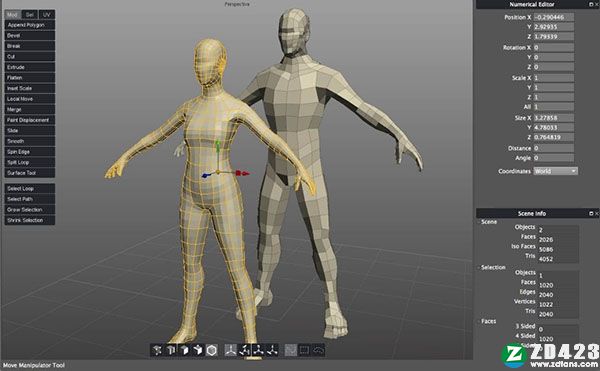The height and width of the screenshot is (371, 600).
Task: Click the Grow Selection button
Action: click(30, 210)
